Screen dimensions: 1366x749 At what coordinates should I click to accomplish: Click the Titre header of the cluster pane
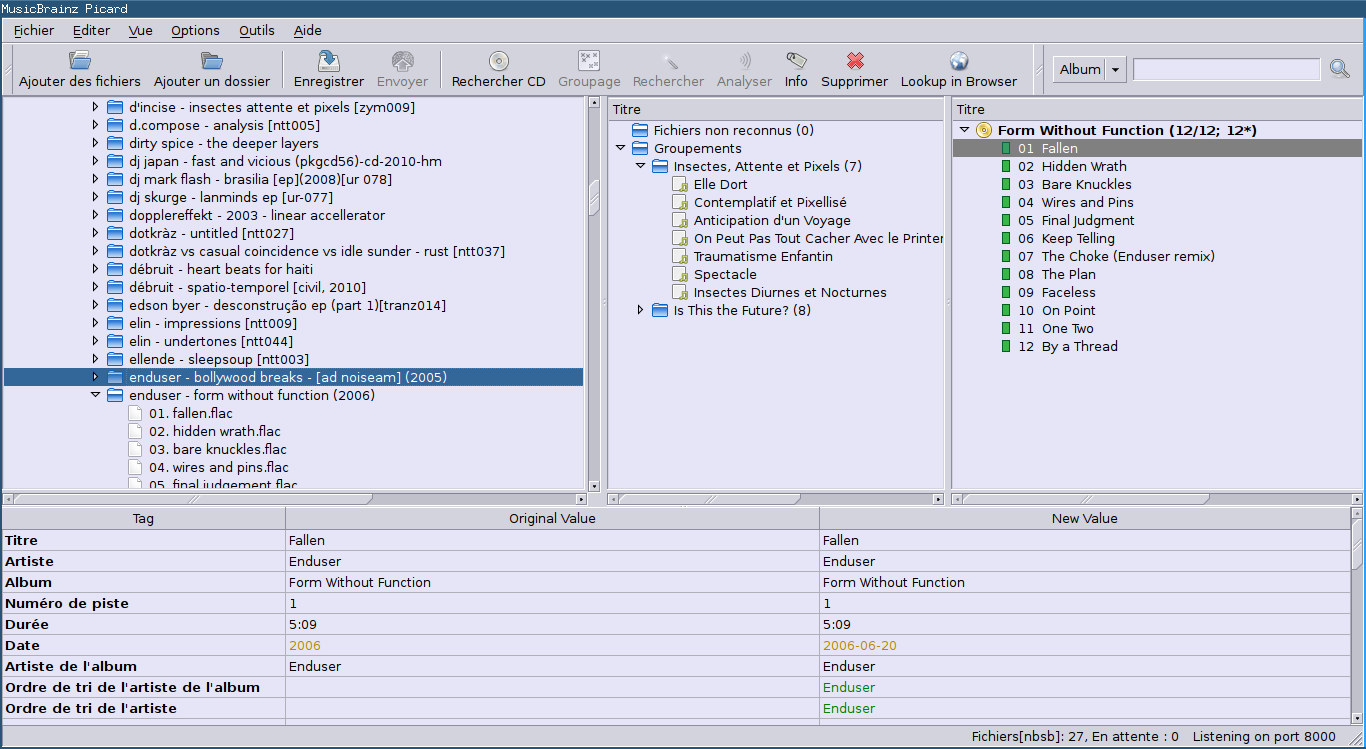(776, 109)
